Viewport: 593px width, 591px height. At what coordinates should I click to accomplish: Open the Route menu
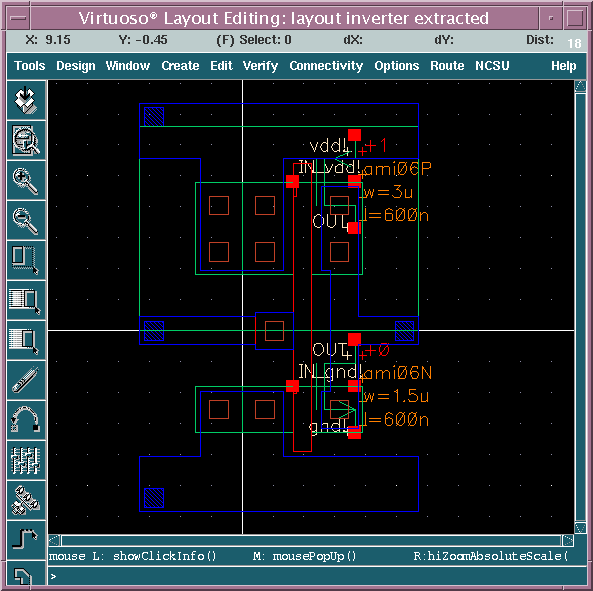[x=447, y=66]
